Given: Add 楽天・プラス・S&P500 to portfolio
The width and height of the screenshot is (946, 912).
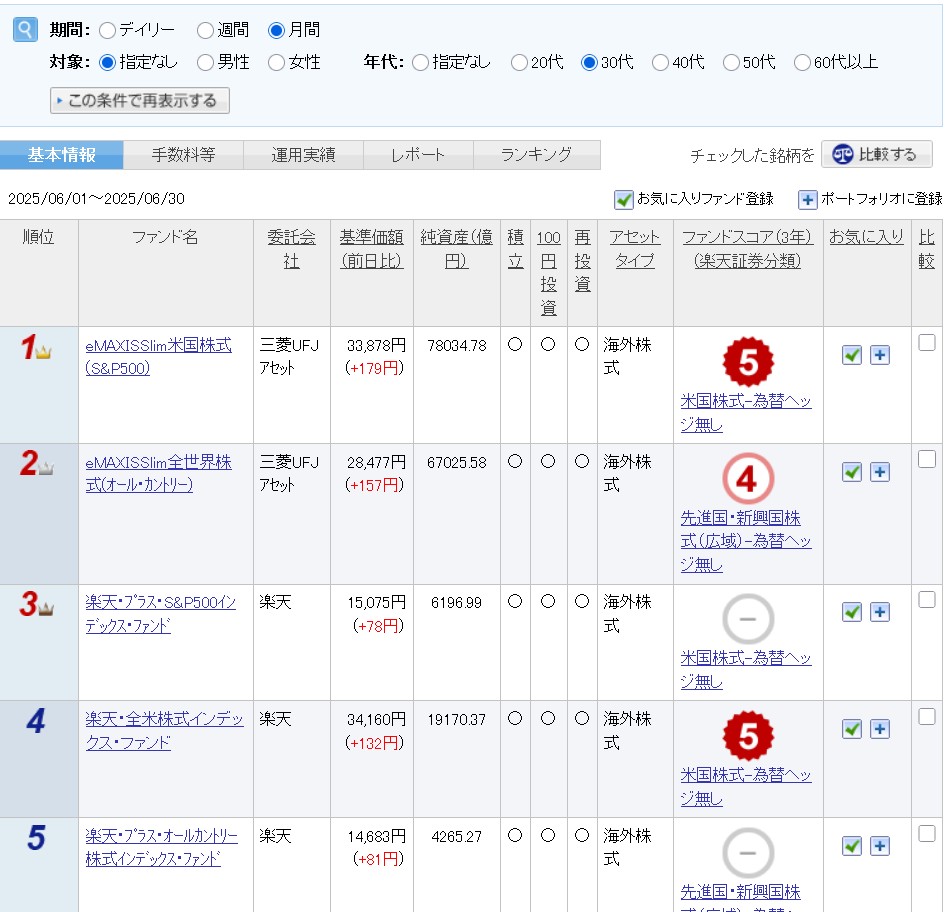Looking at the screenshot, I should (x=880, y=612).
